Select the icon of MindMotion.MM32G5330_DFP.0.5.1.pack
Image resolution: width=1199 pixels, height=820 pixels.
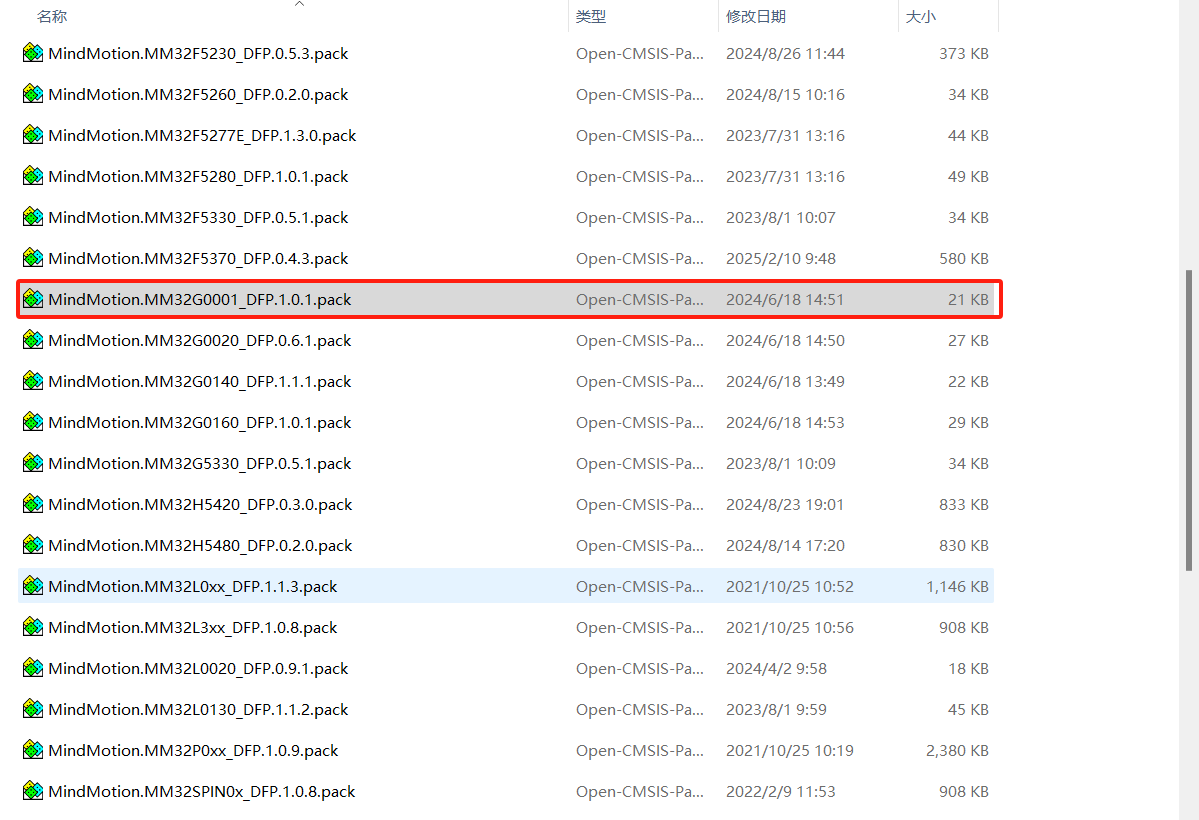pyautogui.click(x=33, y=463)
